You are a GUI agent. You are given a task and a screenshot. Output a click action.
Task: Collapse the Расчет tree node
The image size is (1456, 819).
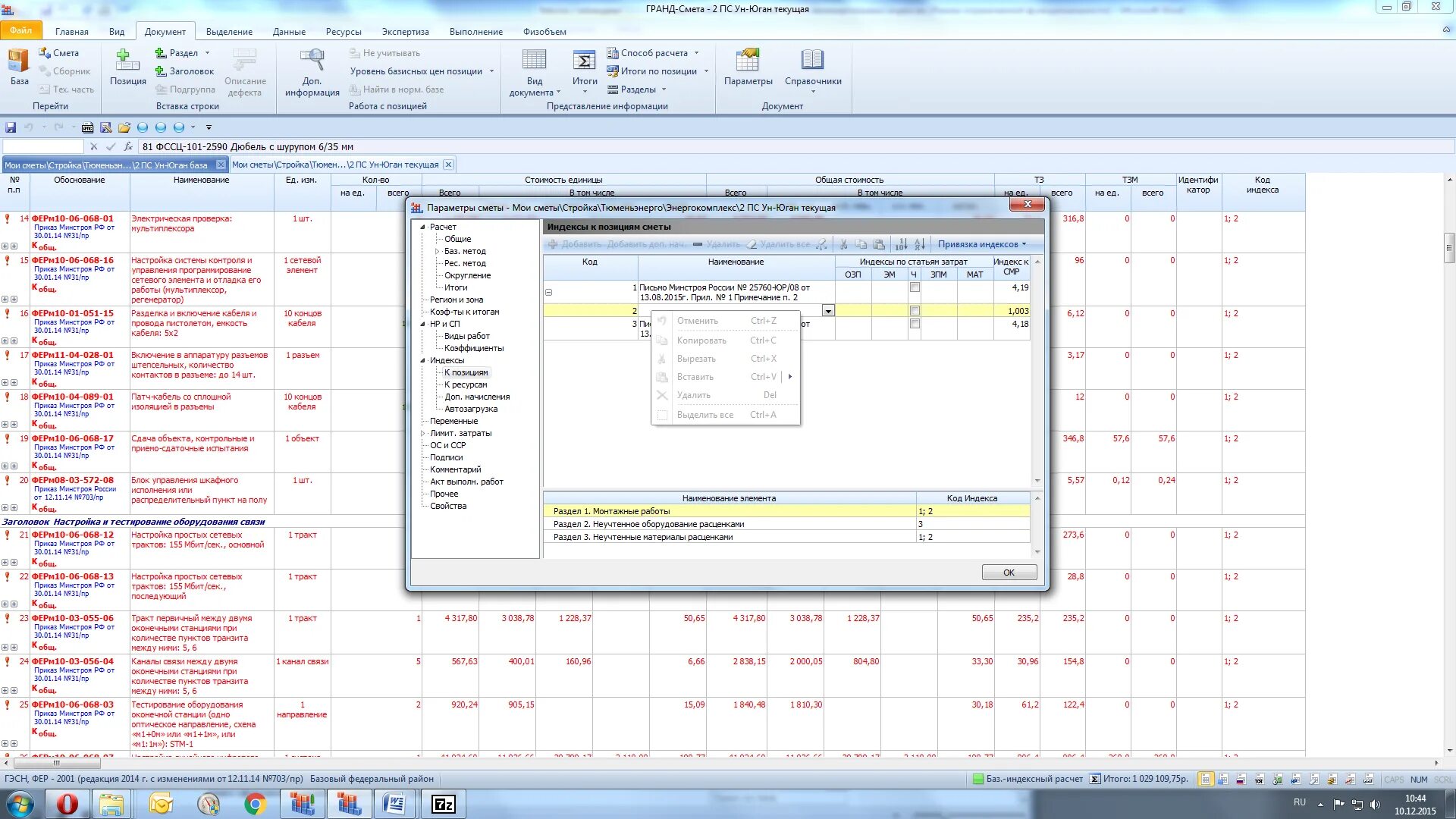tap(422, 227)
